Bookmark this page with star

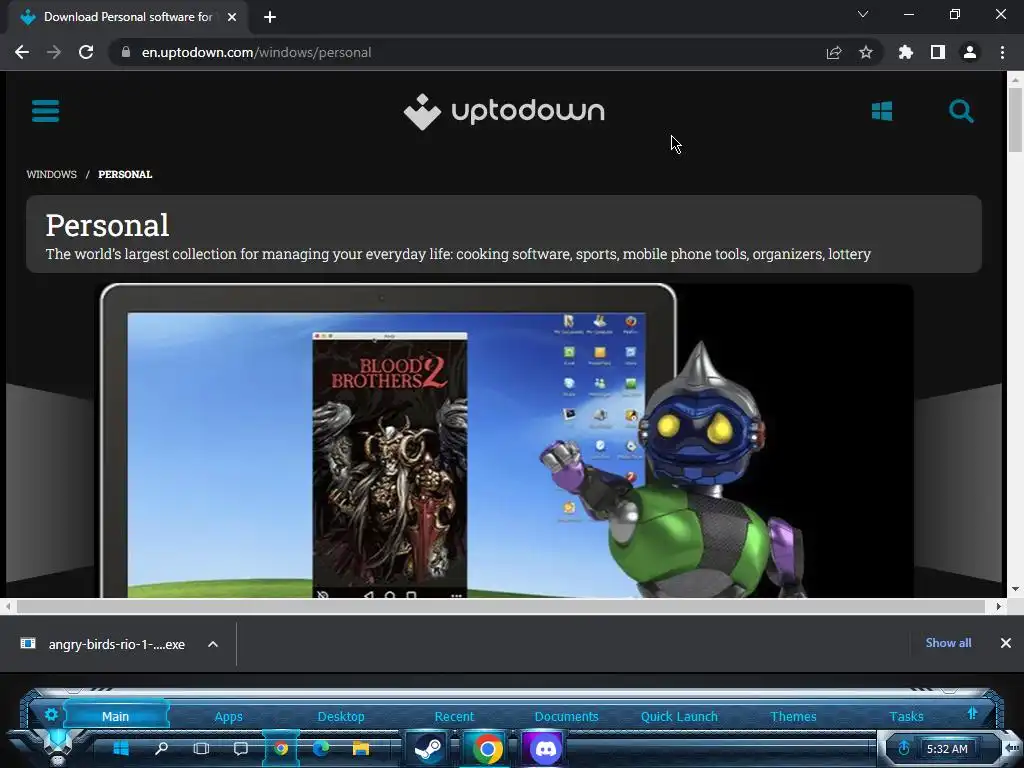865,52
